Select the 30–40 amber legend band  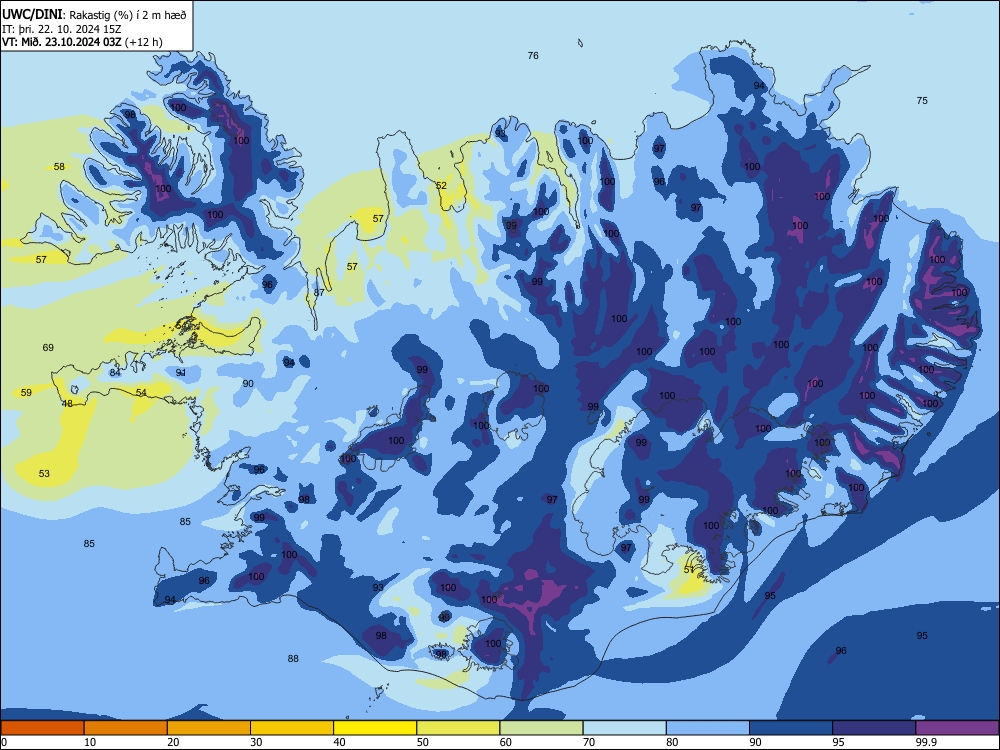[x=292, y=728]
